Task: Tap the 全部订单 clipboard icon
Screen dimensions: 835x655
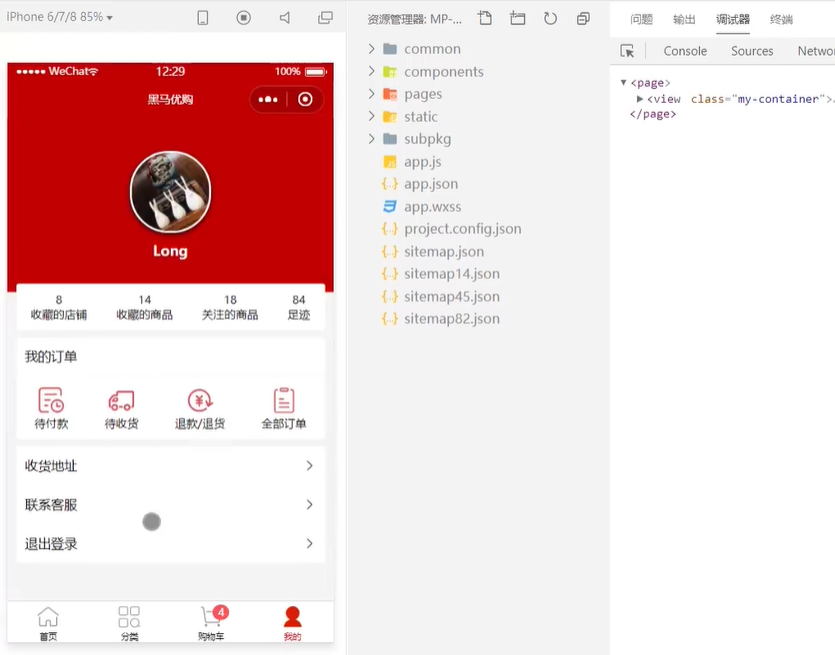Action: point(284,400)
